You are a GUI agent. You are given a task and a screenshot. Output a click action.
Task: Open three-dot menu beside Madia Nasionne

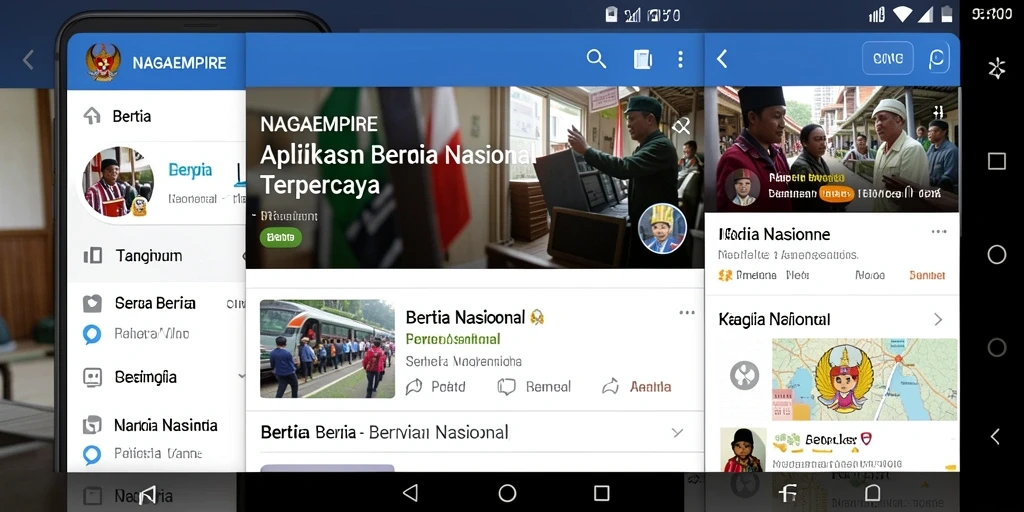coord(939,232)
